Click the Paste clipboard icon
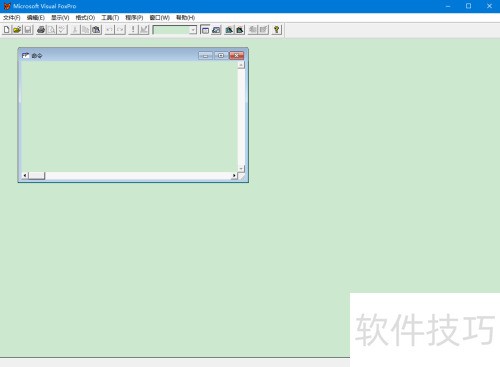Screen dimensions: 500x367 [96, 30]
